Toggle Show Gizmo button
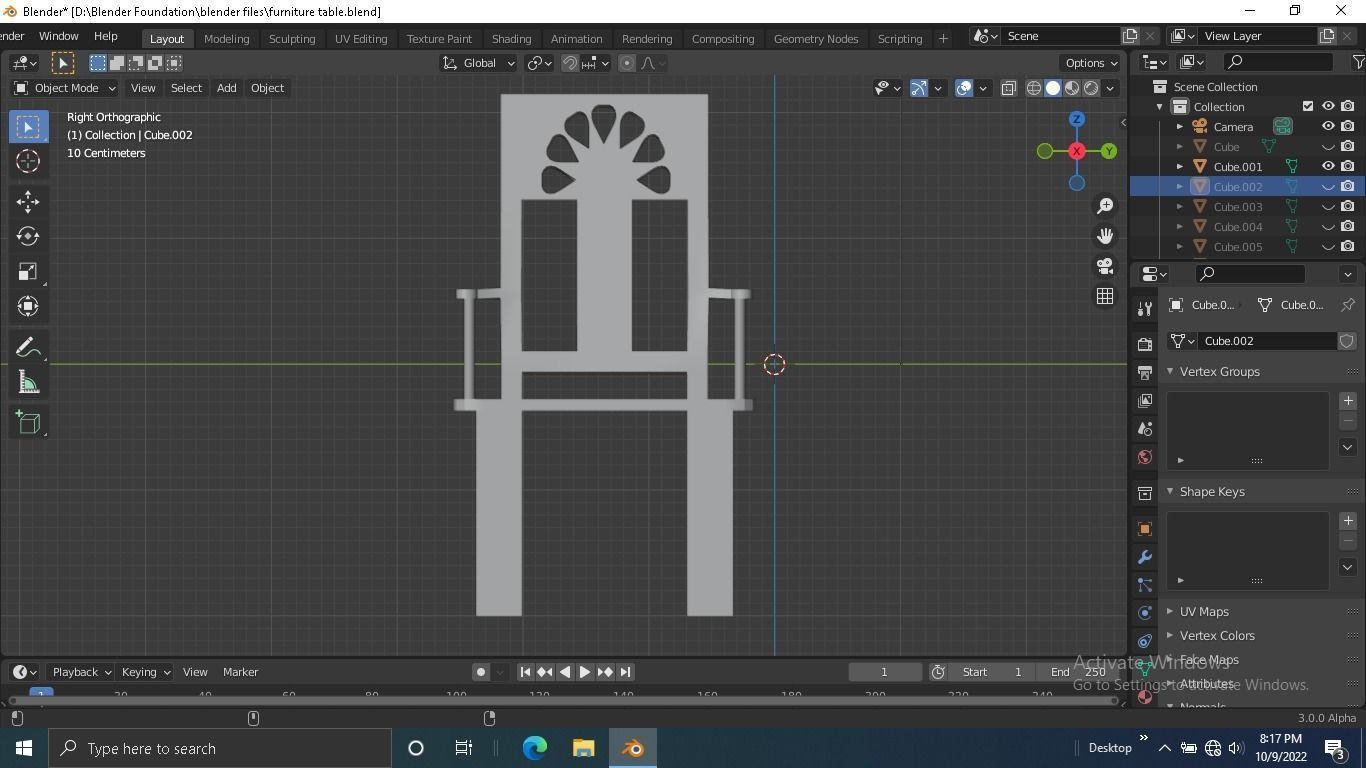 coord(919,88)
